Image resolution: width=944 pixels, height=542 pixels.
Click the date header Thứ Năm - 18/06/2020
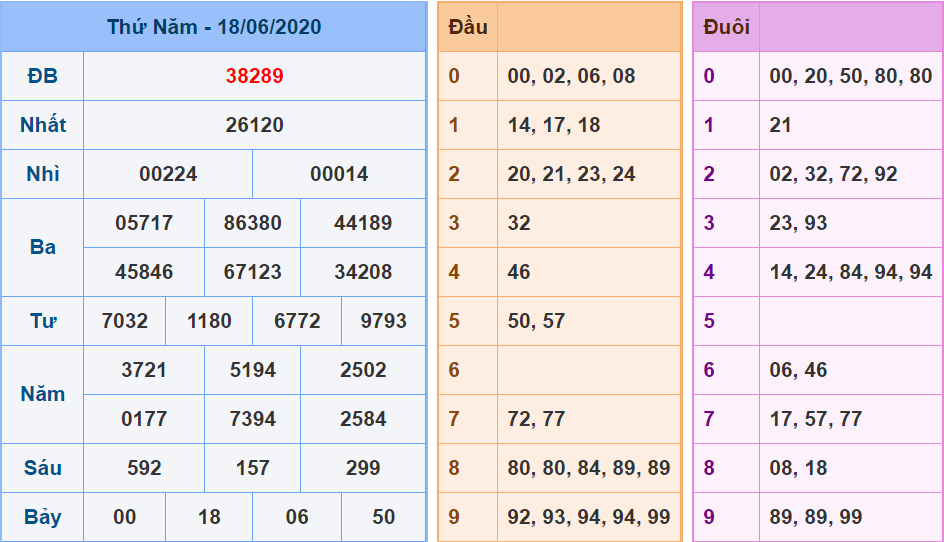click(214, 27)
